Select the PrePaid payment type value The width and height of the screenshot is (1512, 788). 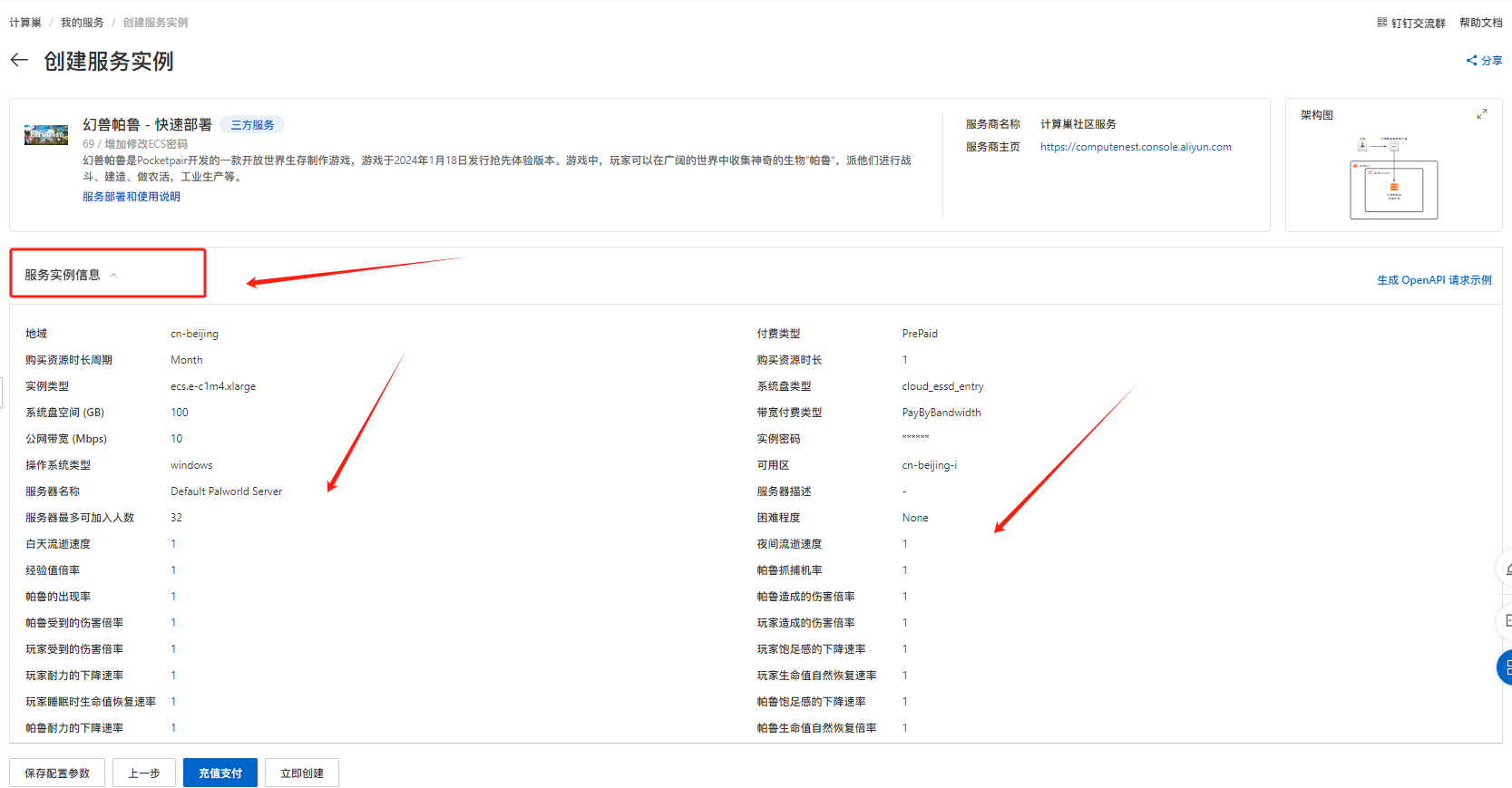click(x=920, y=334)
